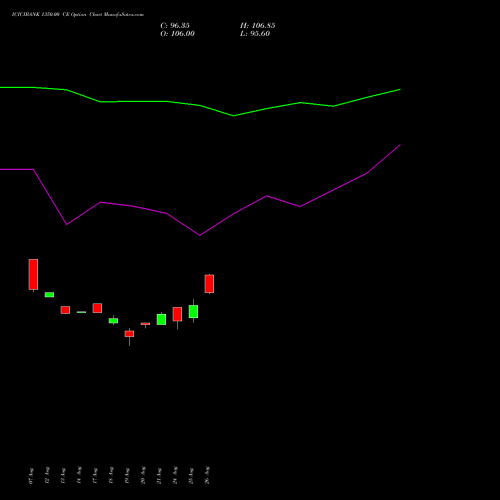Click the 07 Aug date label
This screenshot has width=500, height=500.
[x=31, y=476]
